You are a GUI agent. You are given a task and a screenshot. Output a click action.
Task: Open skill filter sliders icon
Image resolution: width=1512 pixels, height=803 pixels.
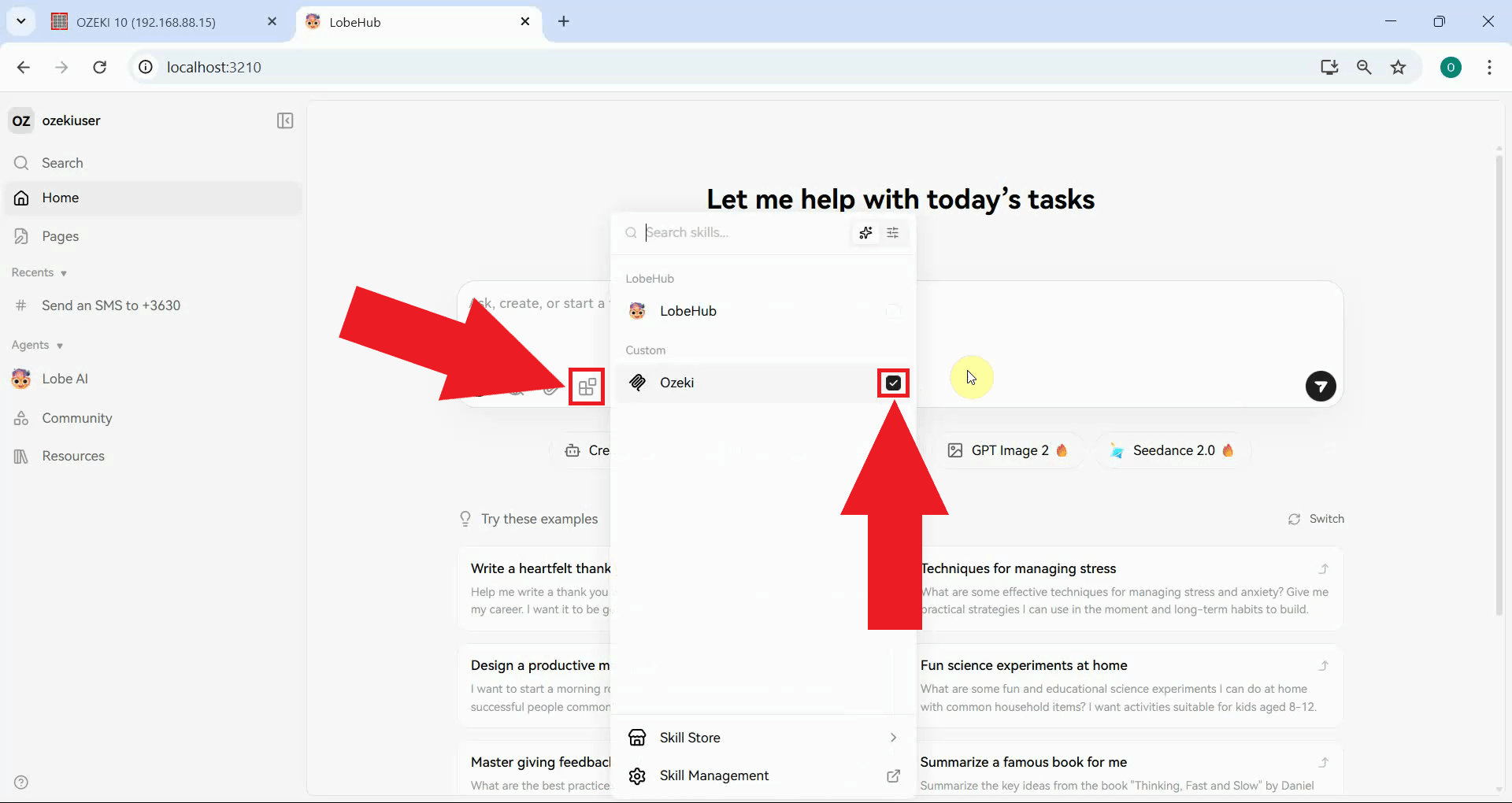pos(893,232)
